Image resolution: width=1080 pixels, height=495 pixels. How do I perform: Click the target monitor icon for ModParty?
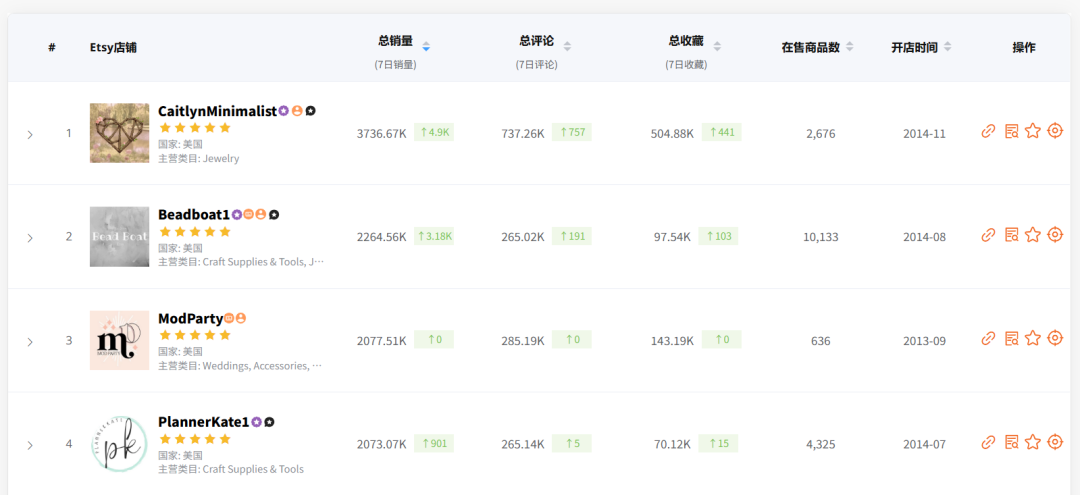[x=1055, y=338]
